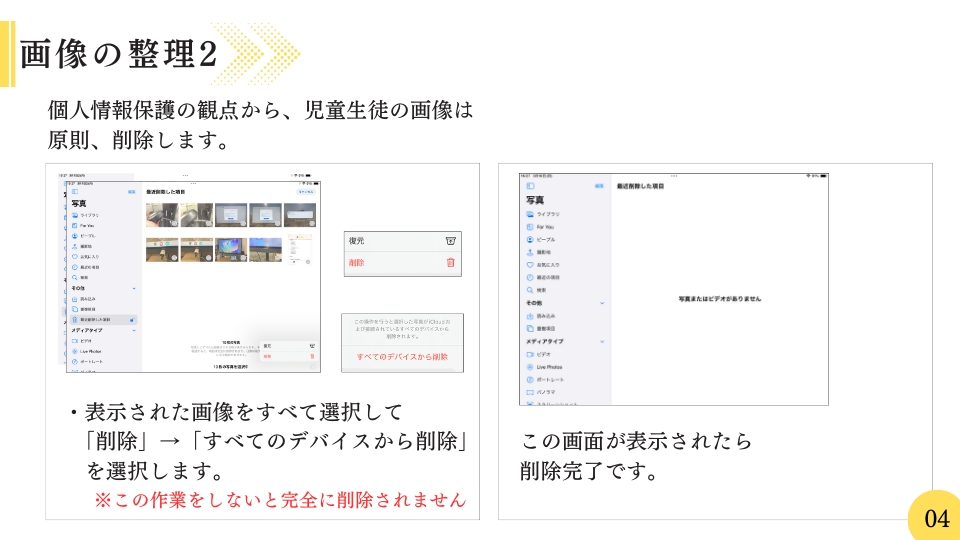Collapse the その他 chevron in left screenshot sidebar

(x=134, y=287)
